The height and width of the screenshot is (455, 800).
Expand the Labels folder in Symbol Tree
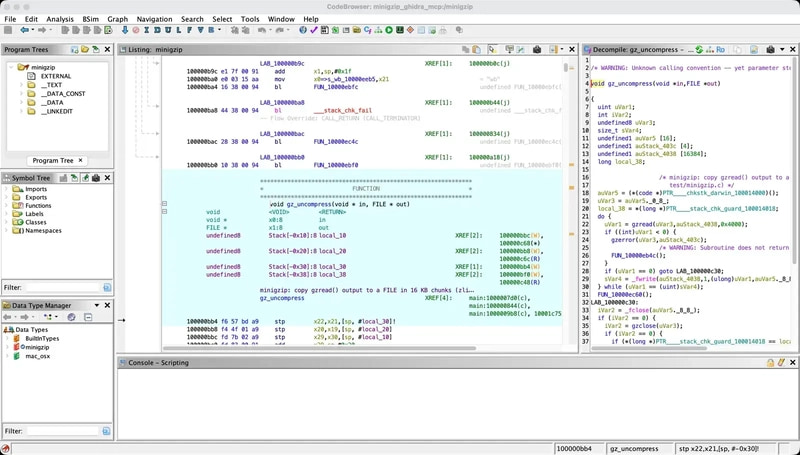7,214
